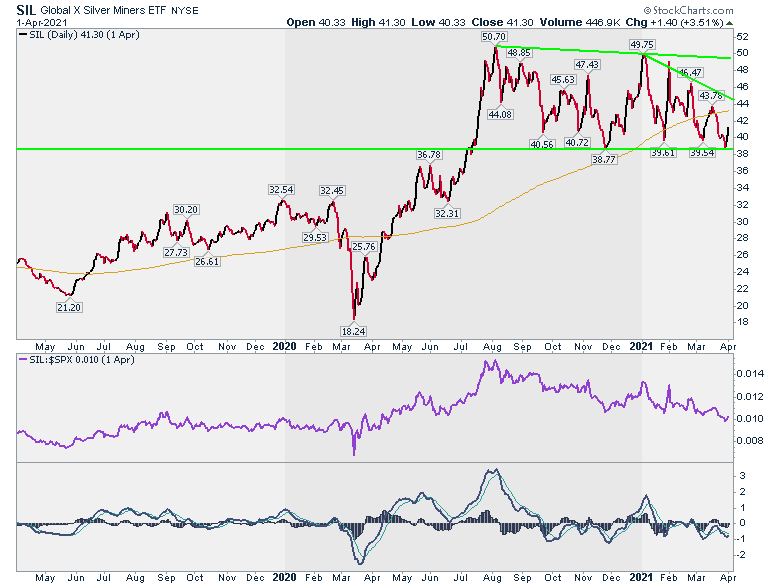Click the -2 tick on the MACD axis

[740, 555]
